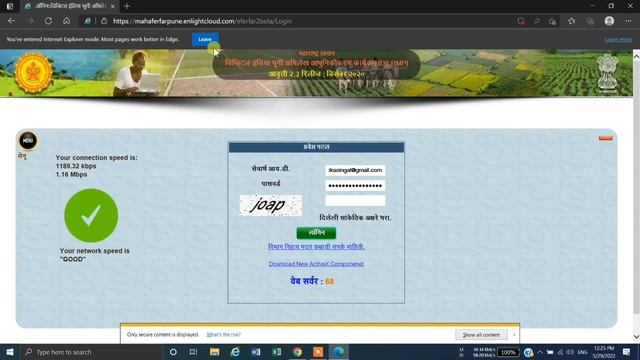Click the page scrollbar up arrow

(x=636, y=56)
